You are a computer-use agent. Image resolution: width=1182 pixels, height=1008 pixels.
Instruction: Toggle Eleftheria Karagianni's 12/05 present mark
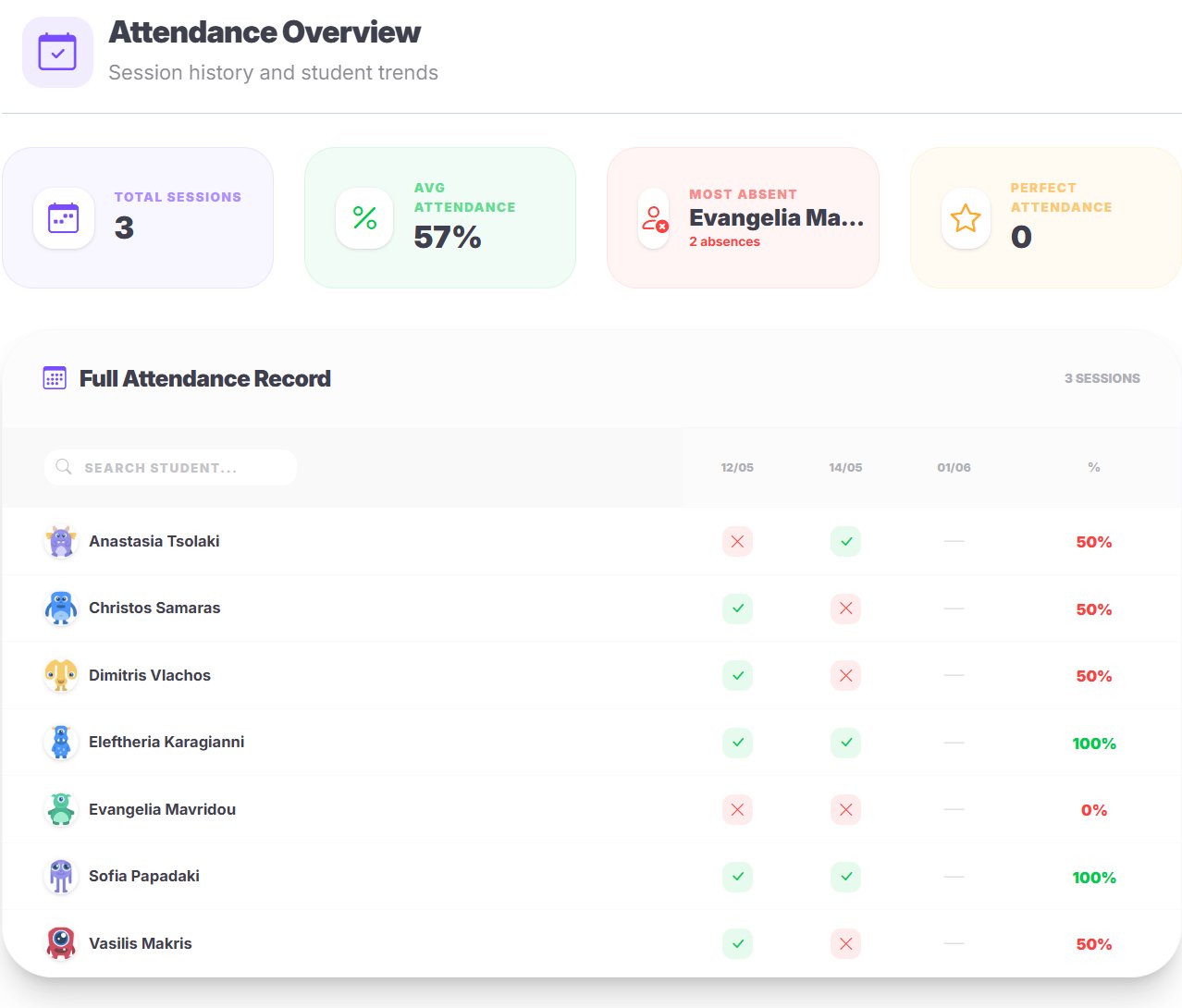[737, 743]
